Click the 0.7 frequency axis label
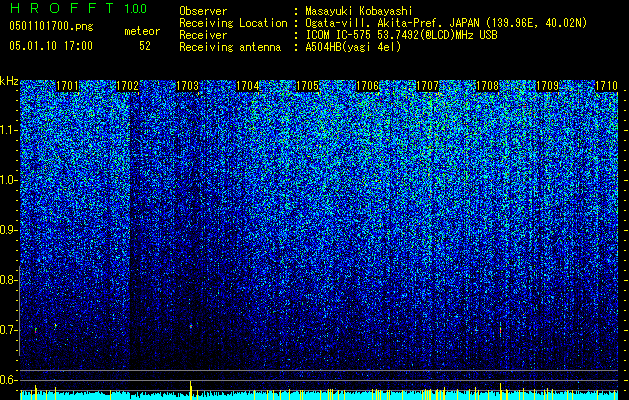This screenshot has width=629, height=400. (9, 330)
